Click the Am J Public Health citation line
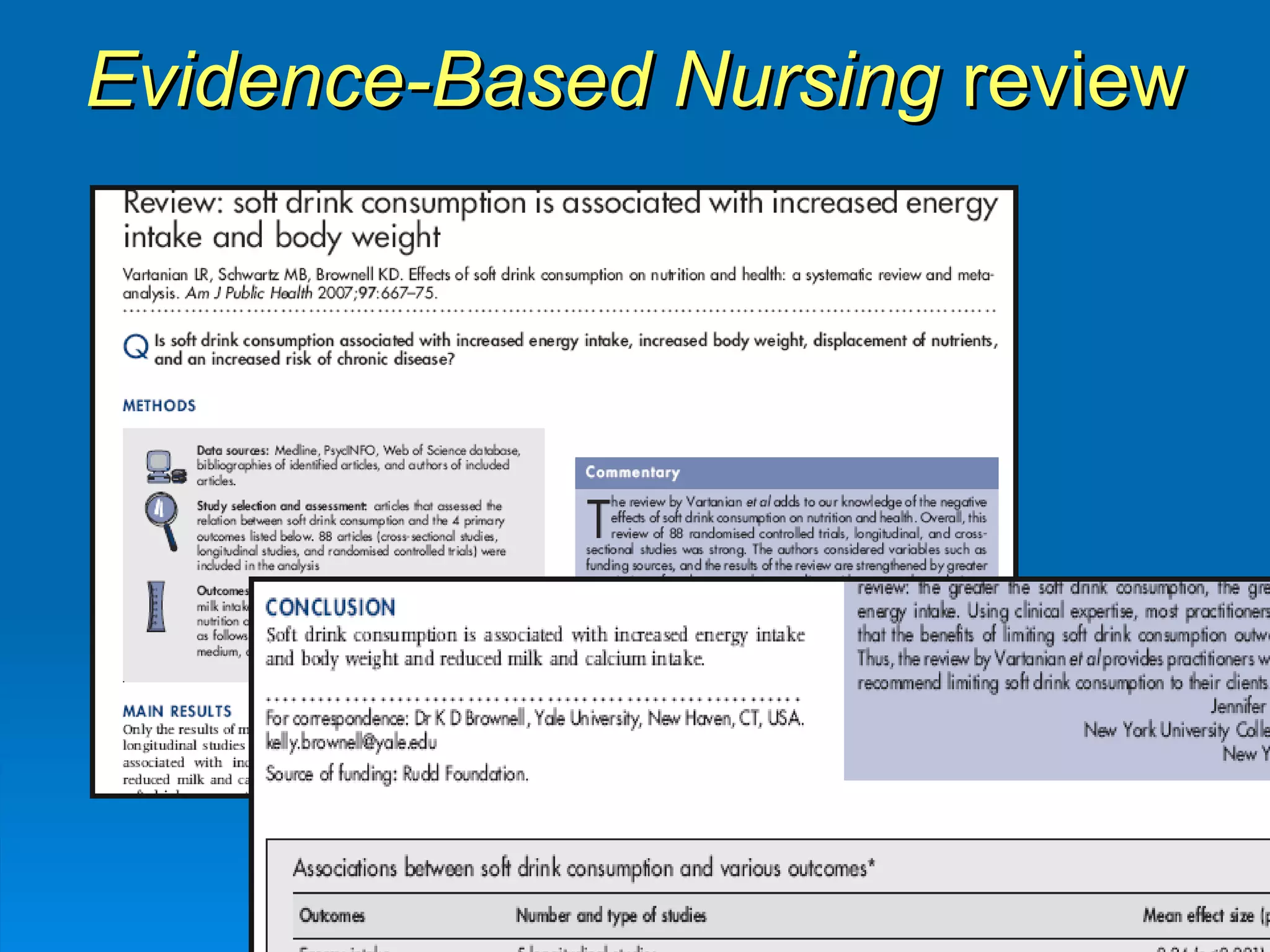The width and height of the screenshot is (1270, 952). pyautogui.click(x=280, y=293)
